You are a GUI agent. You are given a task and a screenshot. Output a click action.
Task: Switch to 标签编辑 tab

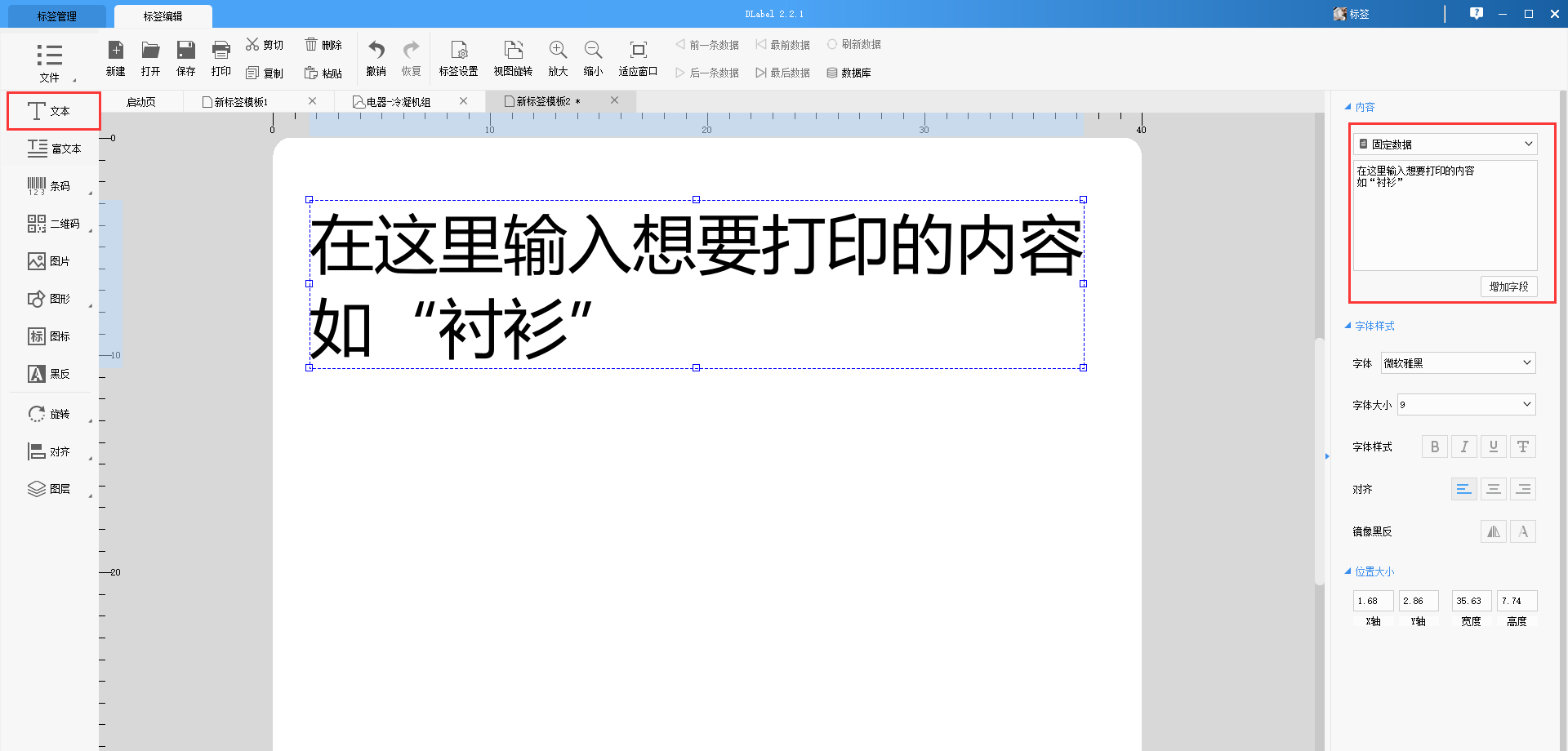click(163, 16)
